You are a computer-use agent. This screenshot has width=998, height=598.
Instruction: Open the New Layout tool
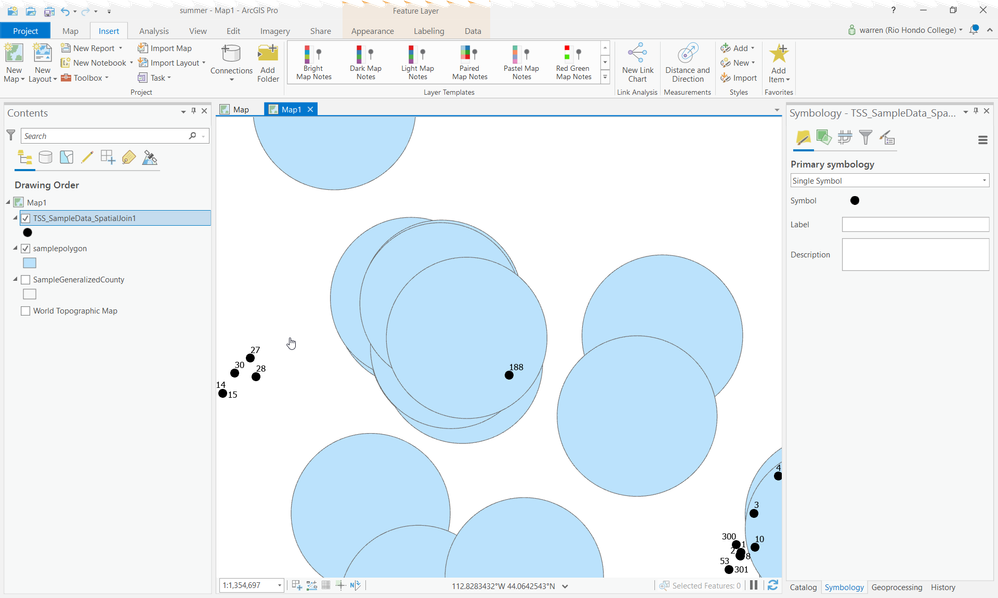point(42,63)
